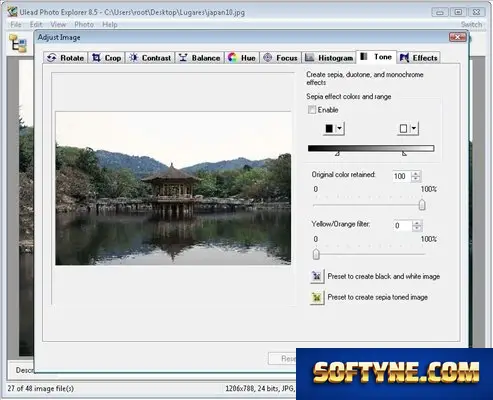493x400 pixels.
Task: Open the Photo menu
Action: (84, 24)
